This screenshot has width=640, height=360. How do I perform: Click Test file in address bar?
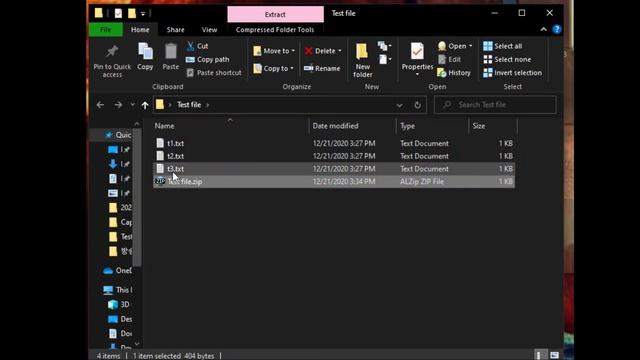[x=189, y=105]
